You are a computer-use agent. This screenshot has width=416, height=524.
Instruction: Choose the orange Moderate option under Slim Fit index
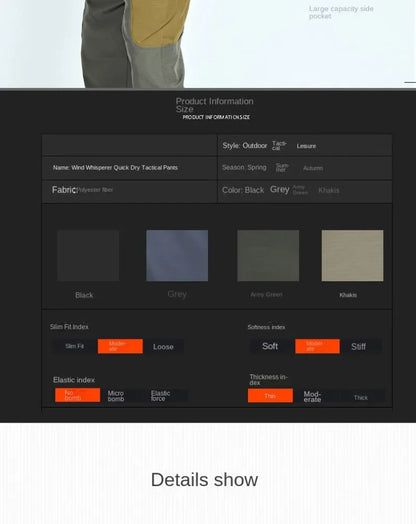[120, 346]
